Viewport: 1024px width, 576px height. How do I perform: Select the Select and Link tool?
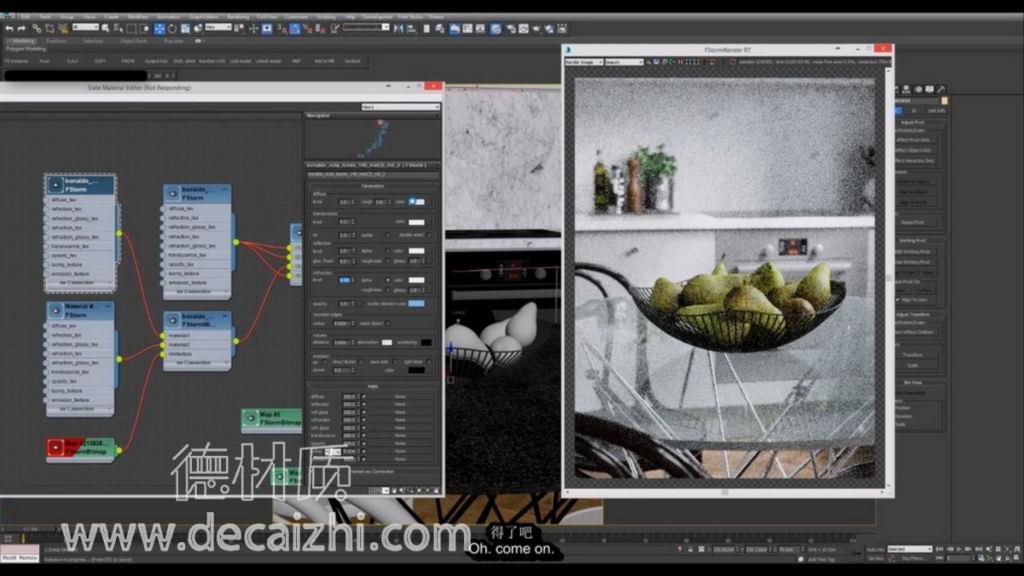tap(37, 29)
